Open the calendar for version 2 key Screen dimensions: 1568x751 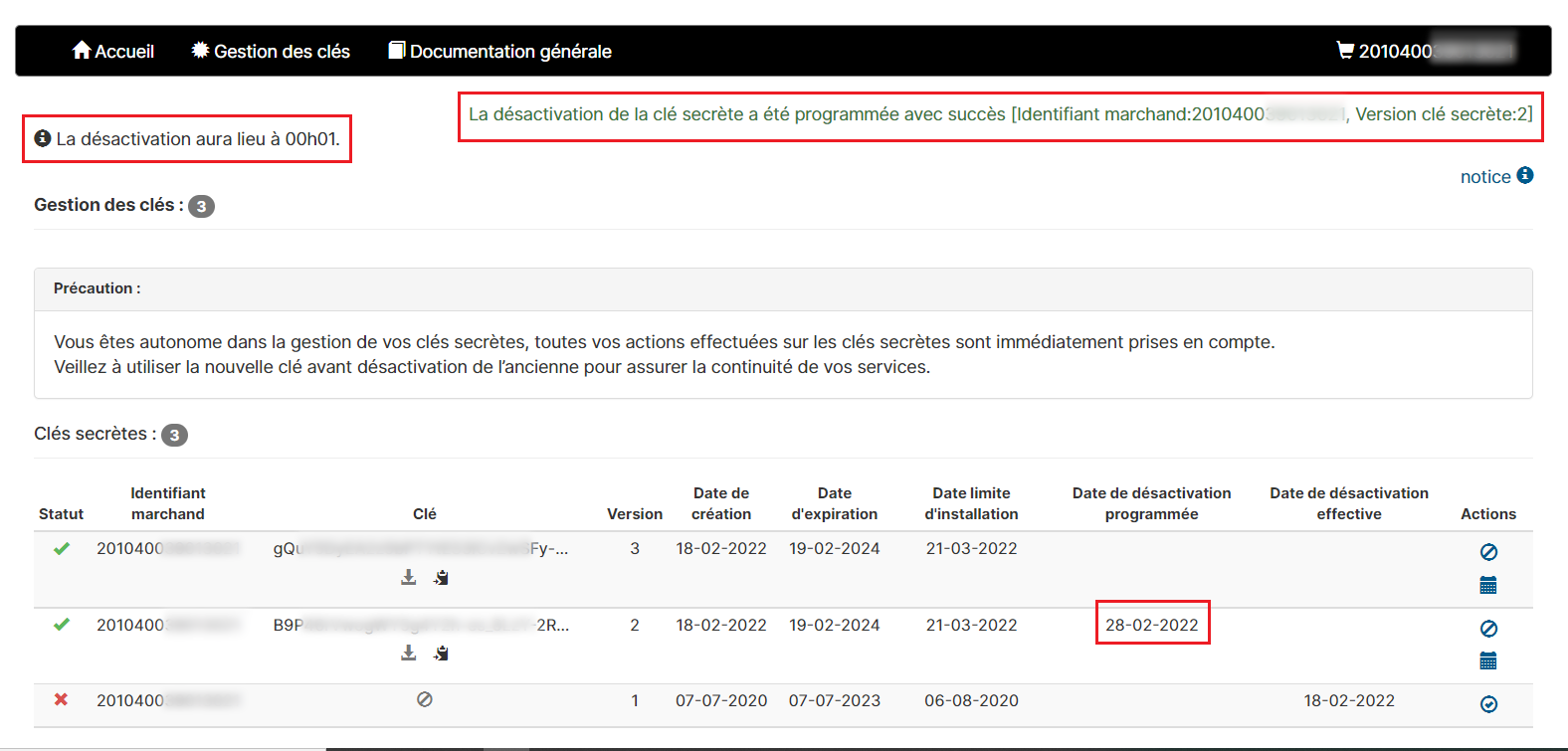[1488, 660]
